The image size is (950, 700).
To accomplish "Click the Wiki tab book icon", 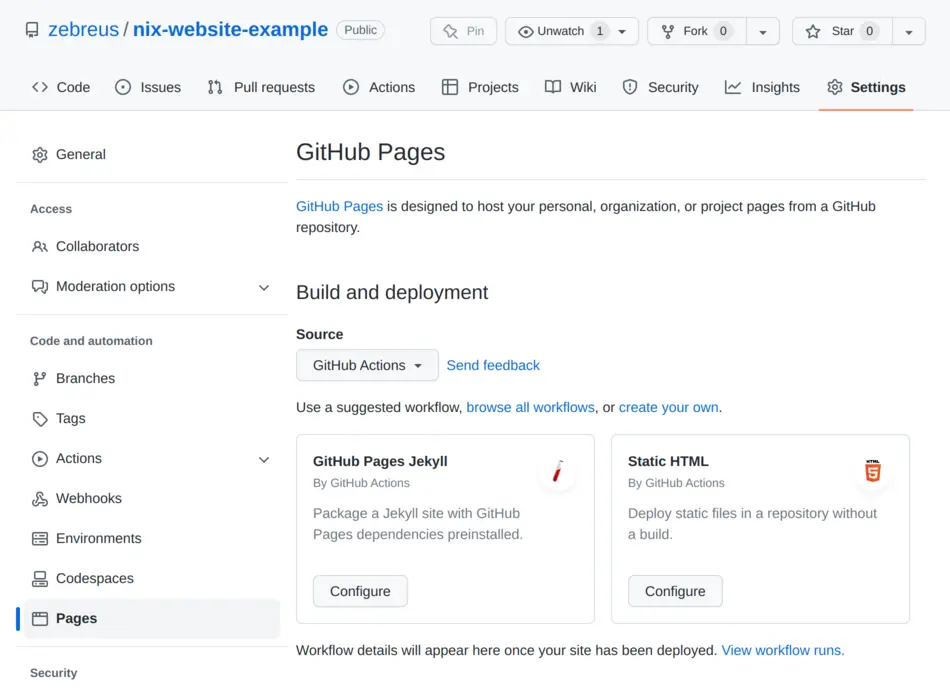I will (553, 87).
